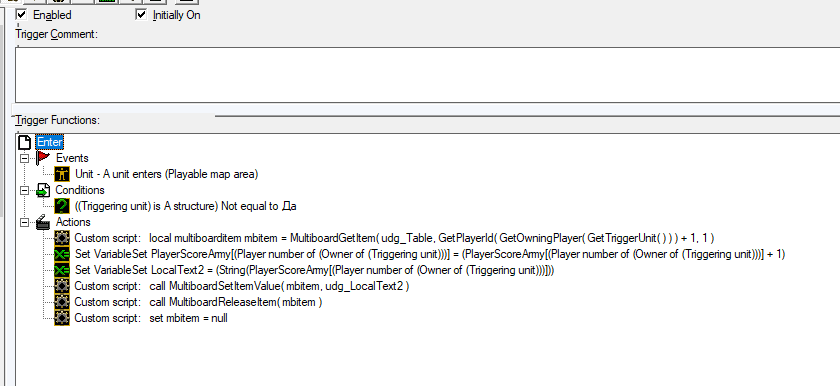This screenshot has width=840, height=386.
Task: Click the X= icon for LocalText2 variable action
Action: click(x=62, y=270)
